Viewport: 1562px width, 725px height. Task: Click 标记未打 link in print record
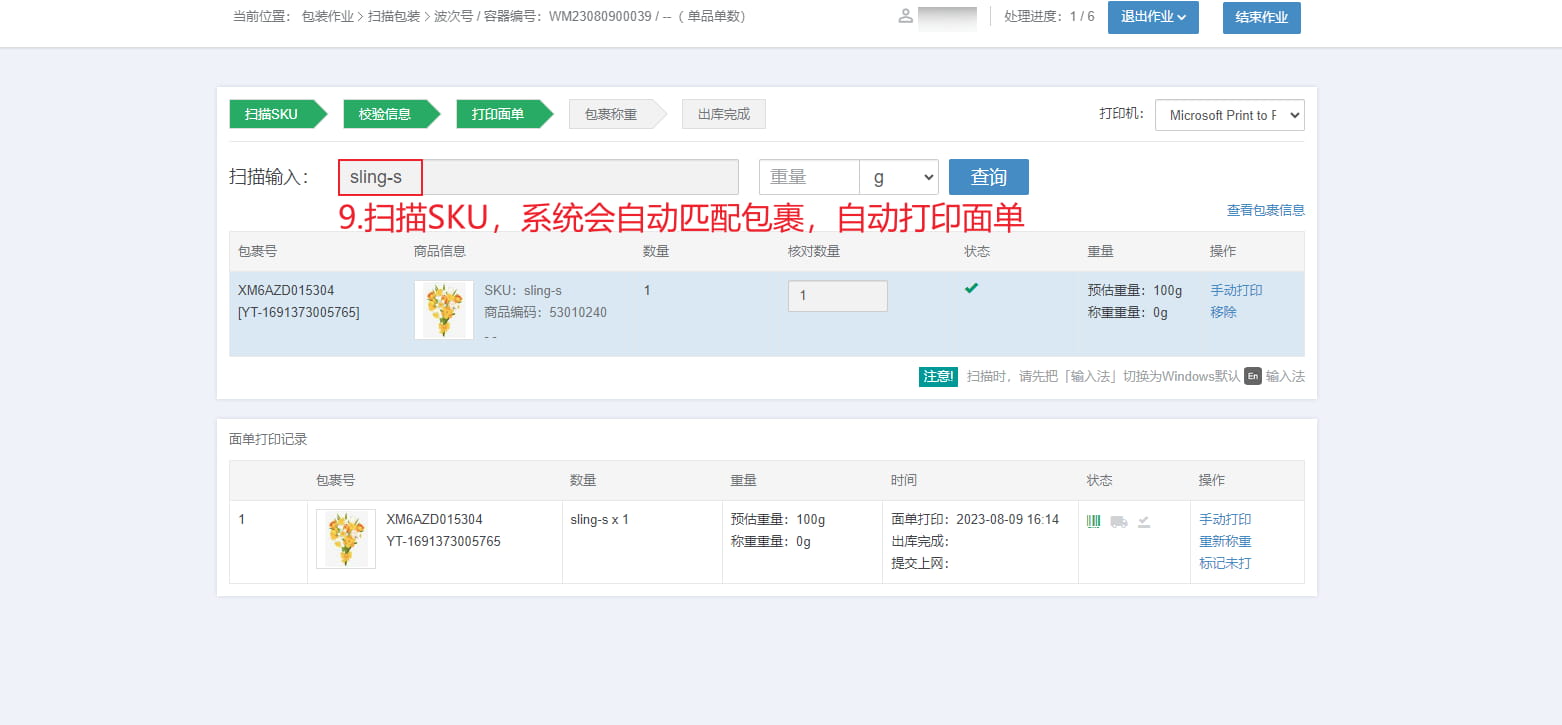pyautogui.click(x=1225, y=563)
